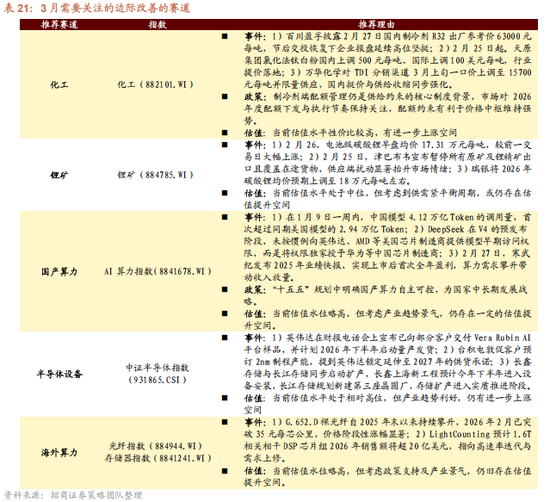
Task: Click the index text '光纤指数（884944.WI）'
Action: 156,446
